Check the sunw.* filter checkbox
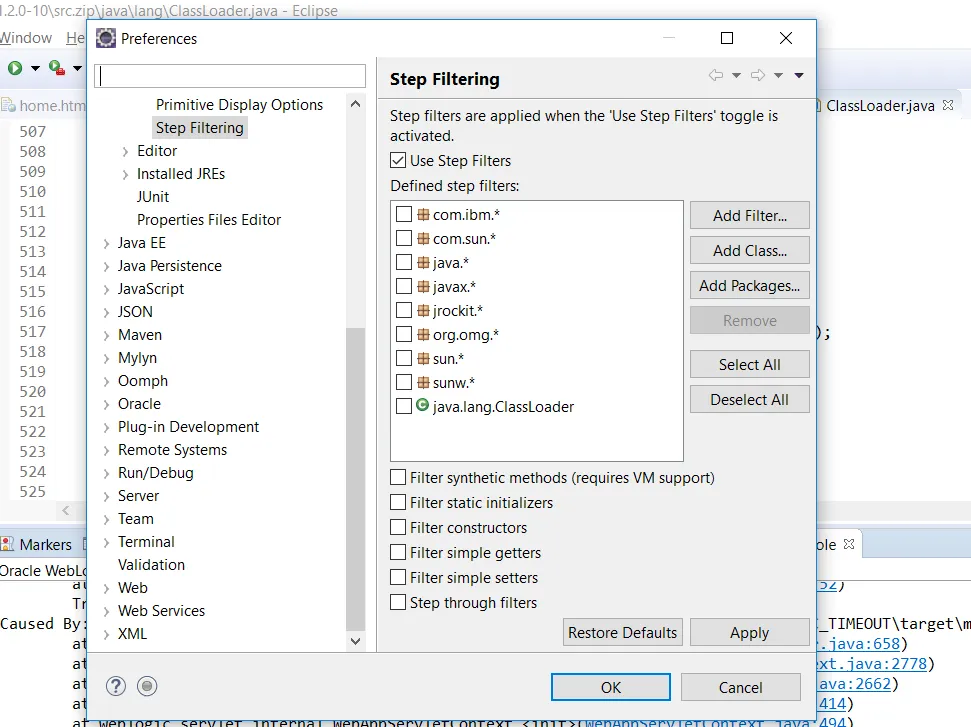 [404, 382]
